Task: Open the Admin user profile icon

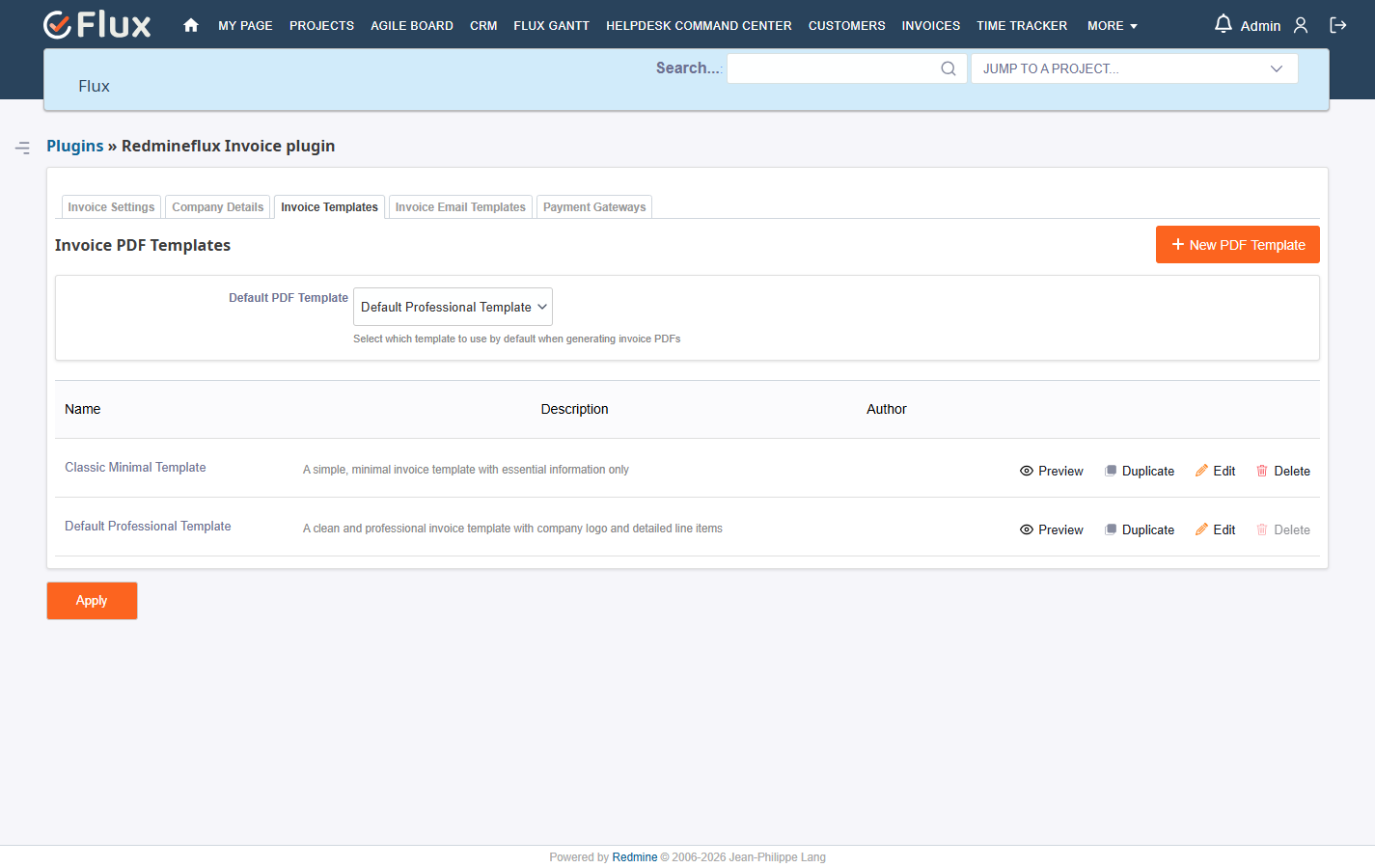Action: (1301, 25)
